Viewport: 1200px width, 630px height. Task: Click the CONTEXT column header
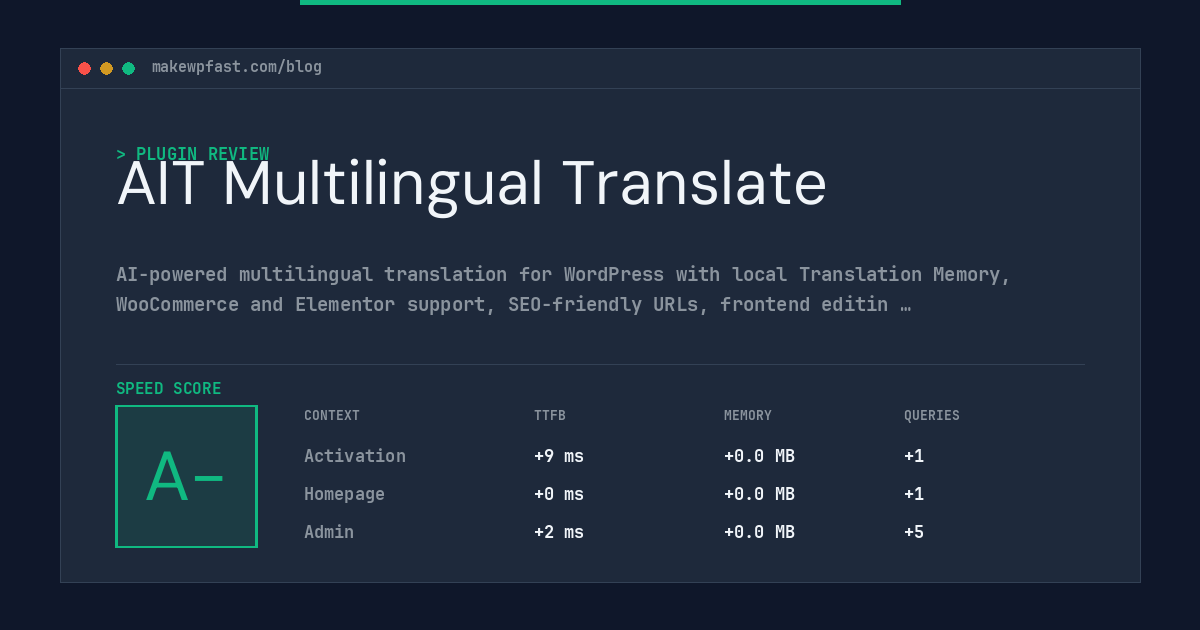click(332, 416)
